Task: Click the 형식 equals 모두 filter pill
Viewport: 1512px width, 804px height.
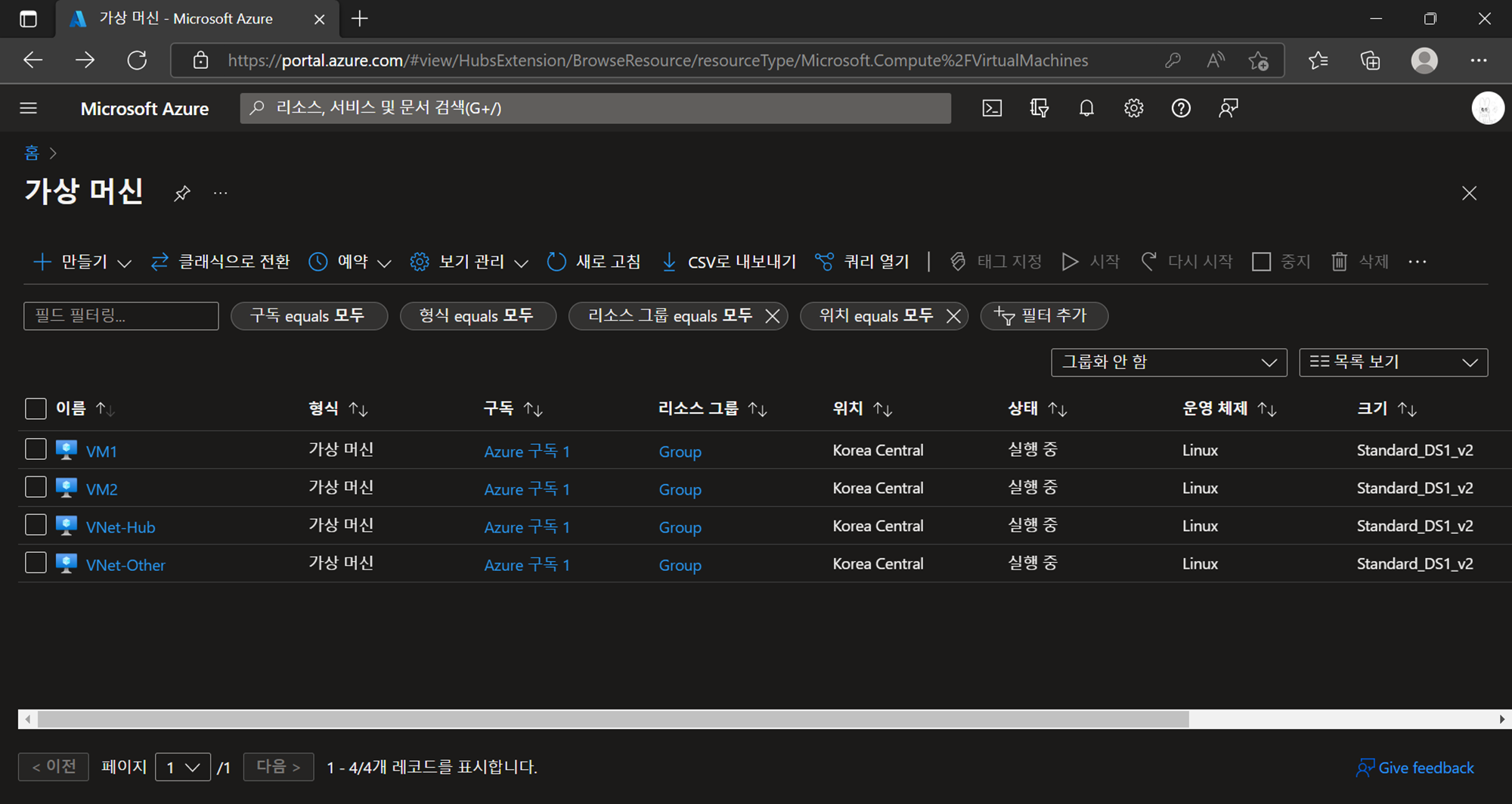Action: point(478,316)
